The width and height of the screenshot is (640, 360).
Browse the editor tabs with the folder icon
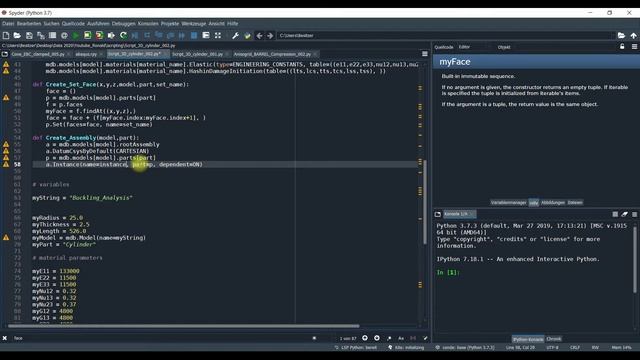[4, 54]
